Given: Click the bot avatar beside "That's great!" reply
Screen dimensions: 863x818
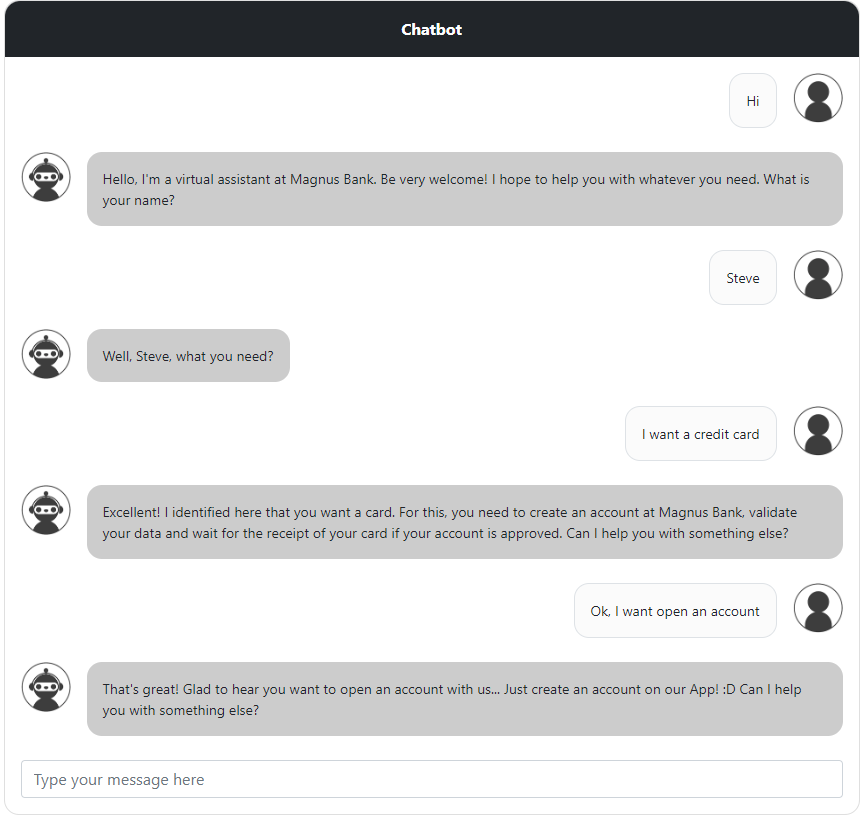Looking at the screenshot, I should coord(46,687).
